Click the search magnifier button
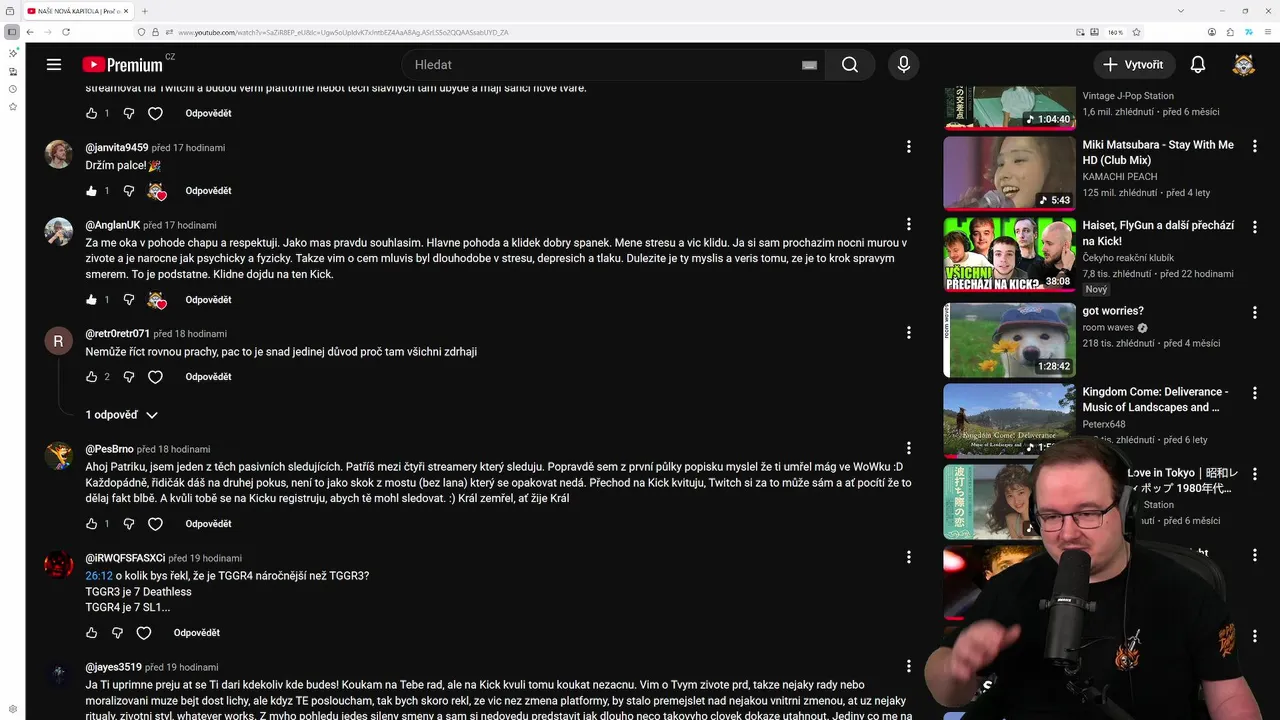The height and width of the screenshot is (720, 1280). (850, 64)
